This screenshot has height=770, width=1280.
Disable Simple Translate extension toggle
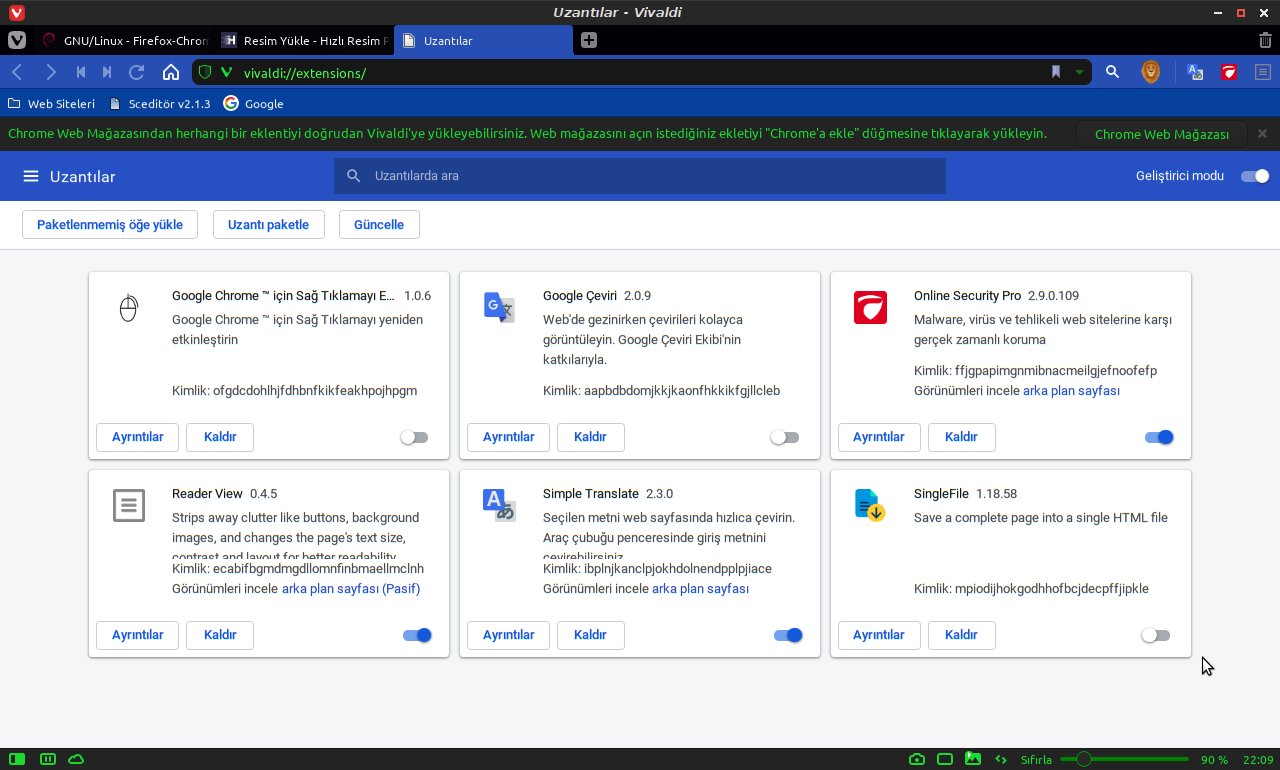click(788, 635)
